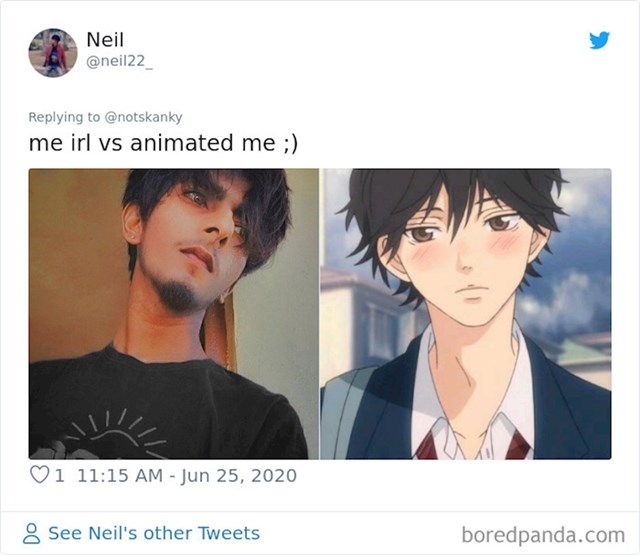Open the display name Neil
Viewport: 640px width, 555px height.
click(x=105, y=40)
